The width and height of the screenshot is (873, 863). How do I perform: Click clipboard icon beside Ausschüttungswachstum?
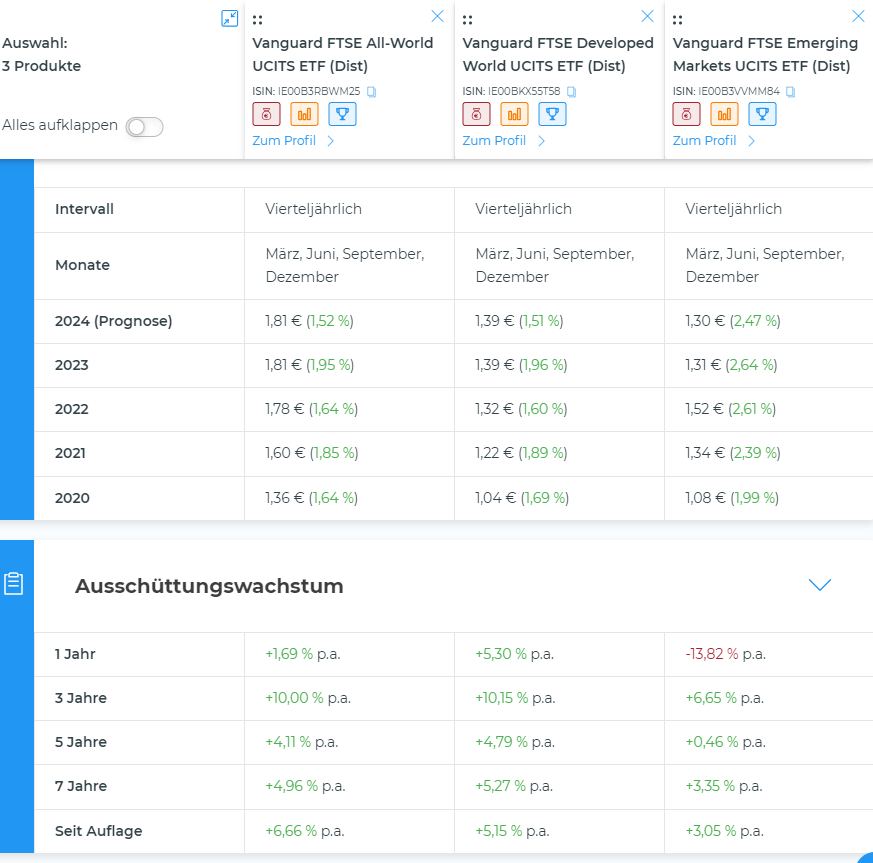[14, 584]
